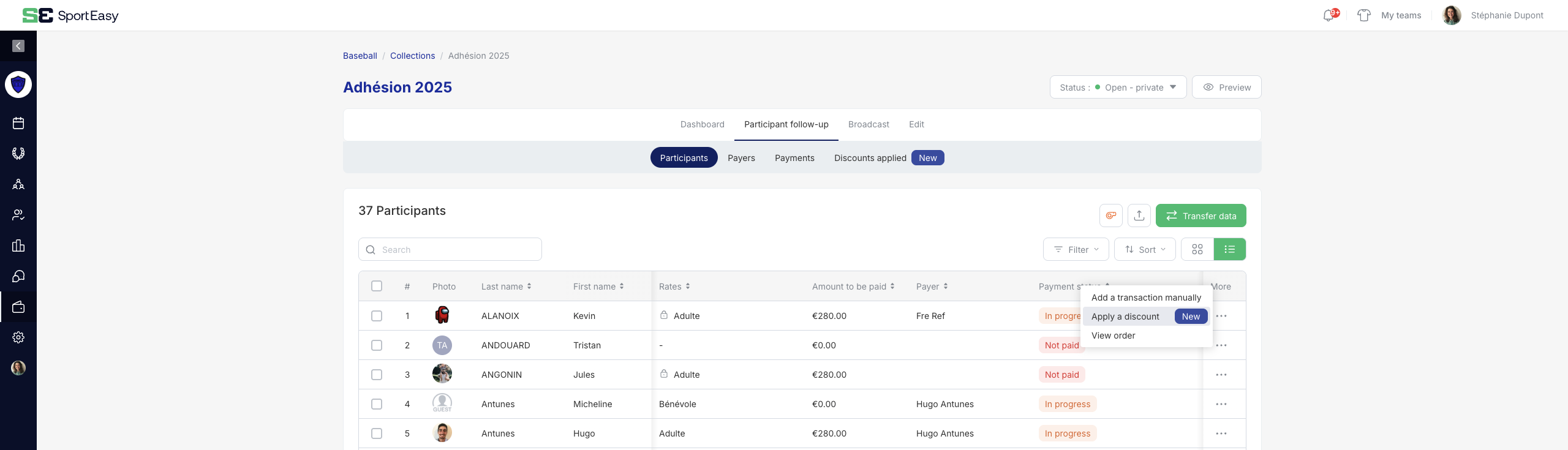
Task: Open the wallet icon in sidebar
Action: pyautogui.click(x=18, y=307)
